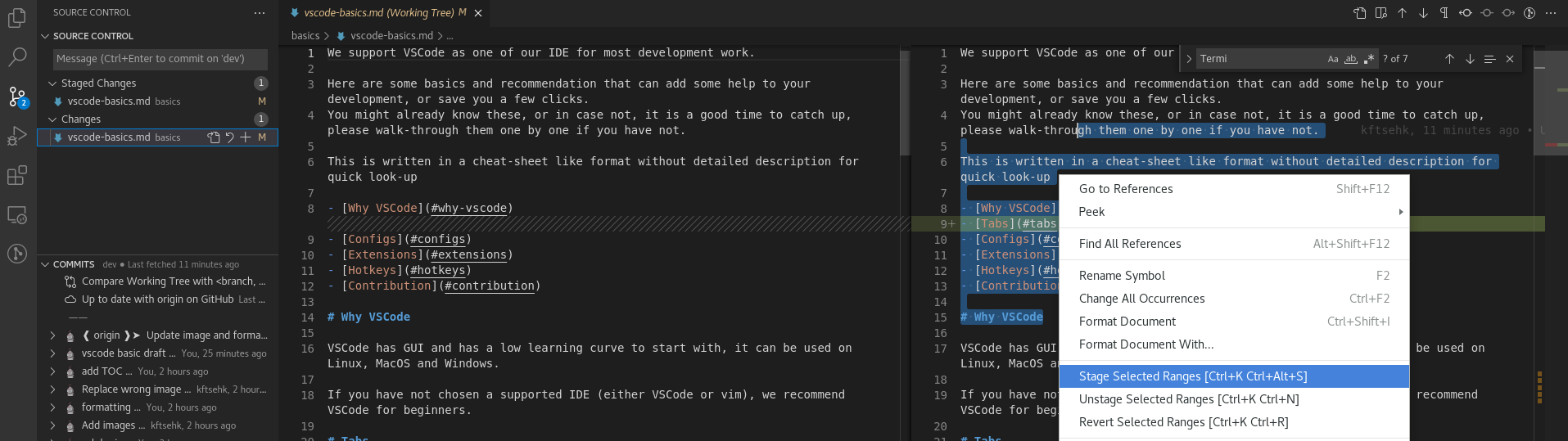The width and height of the screenshot is (1568, 441).
Task: Click Open File icon on Changes vscode-basics.md row
Action: point(214,137)
